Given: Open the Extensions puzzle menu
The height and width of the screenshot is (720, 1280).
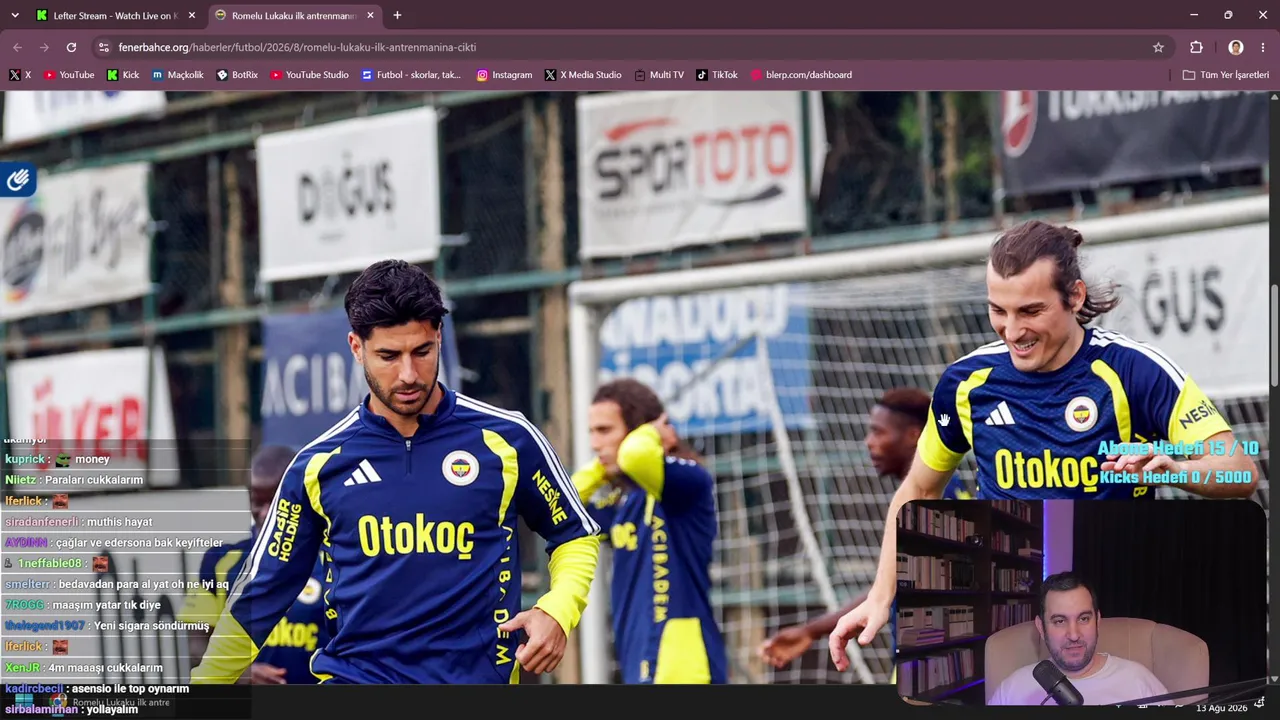Looking at the screenshot, I should pyautogui.click(x=1196, y=47).
